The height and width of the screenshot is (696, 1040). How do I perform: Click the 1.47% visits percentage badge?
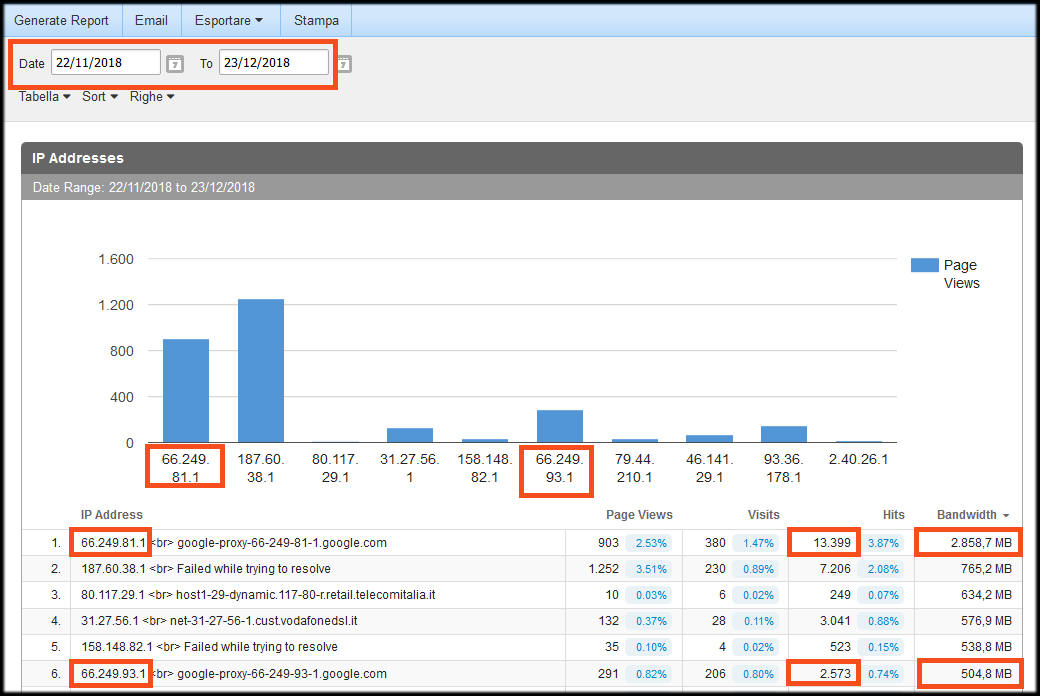[757, 543]
